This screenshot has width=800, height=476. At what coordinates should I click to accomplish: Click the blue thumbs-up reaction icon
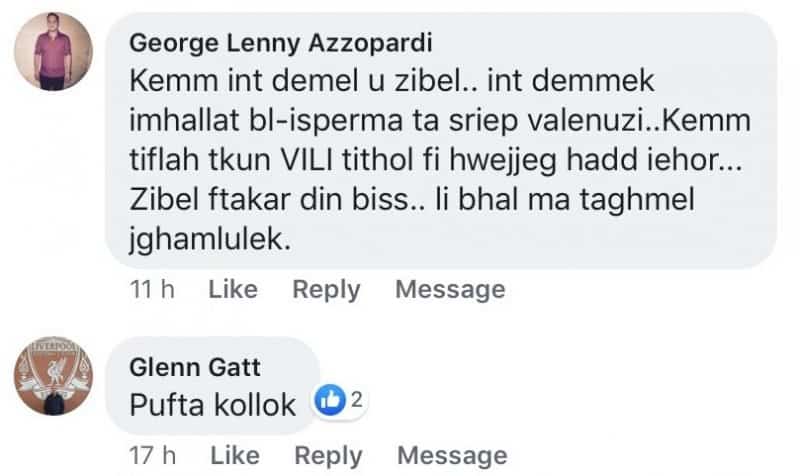328,402
